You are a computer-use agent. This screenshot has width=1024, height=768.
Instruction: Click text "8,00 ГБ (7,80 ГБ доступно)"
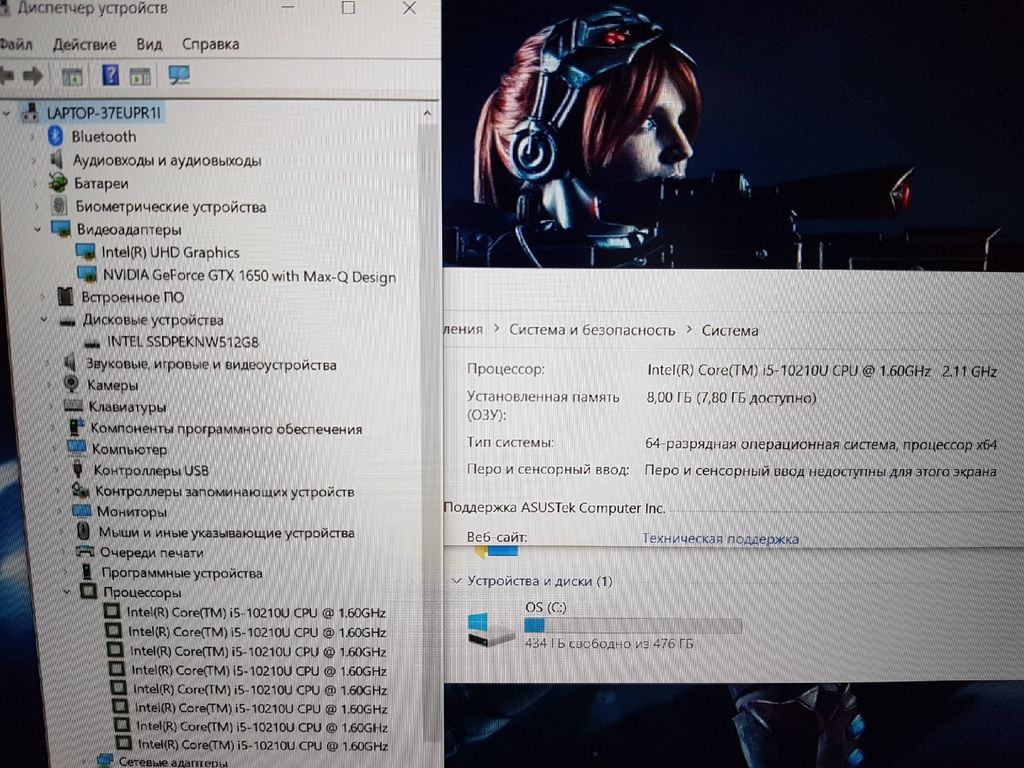point(731,398)
